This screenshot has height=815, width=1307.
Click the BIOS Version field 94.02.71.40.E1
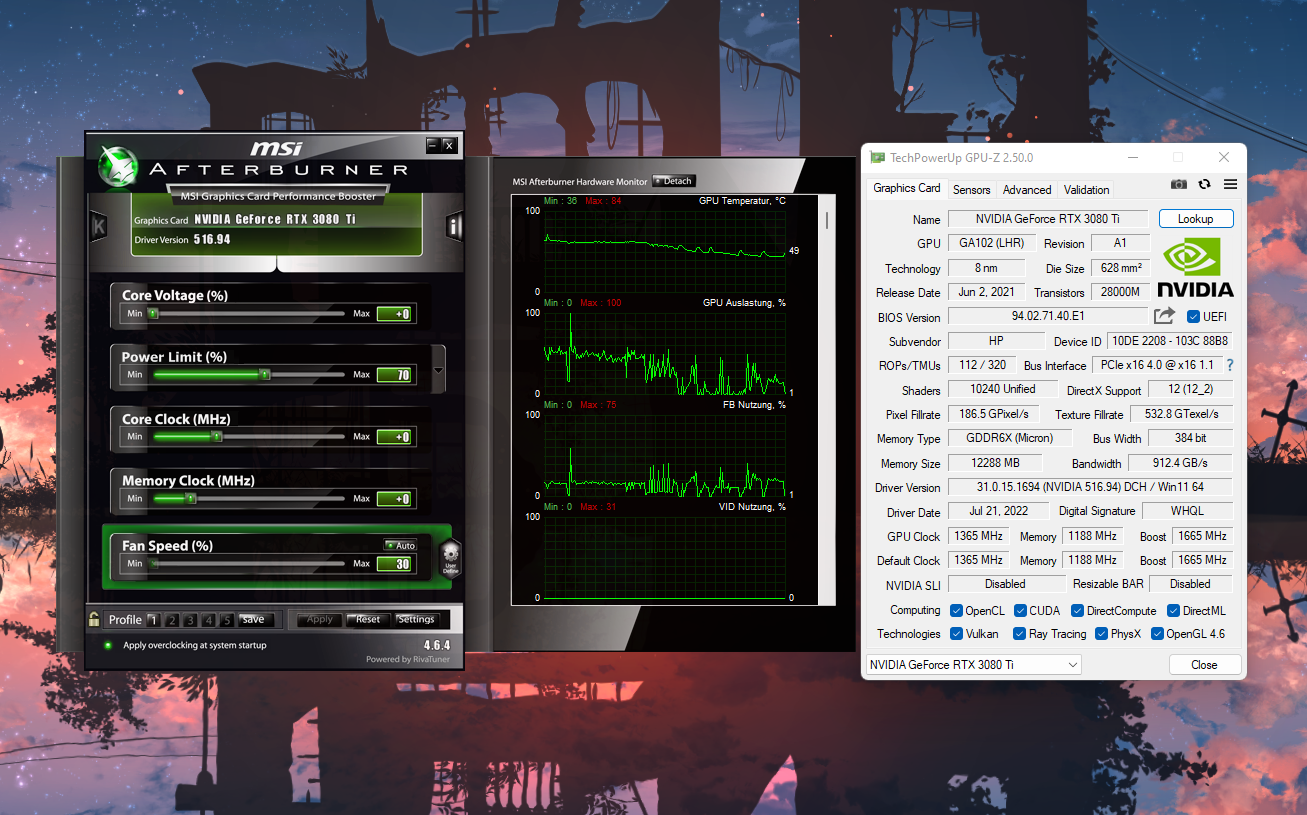1047,317
